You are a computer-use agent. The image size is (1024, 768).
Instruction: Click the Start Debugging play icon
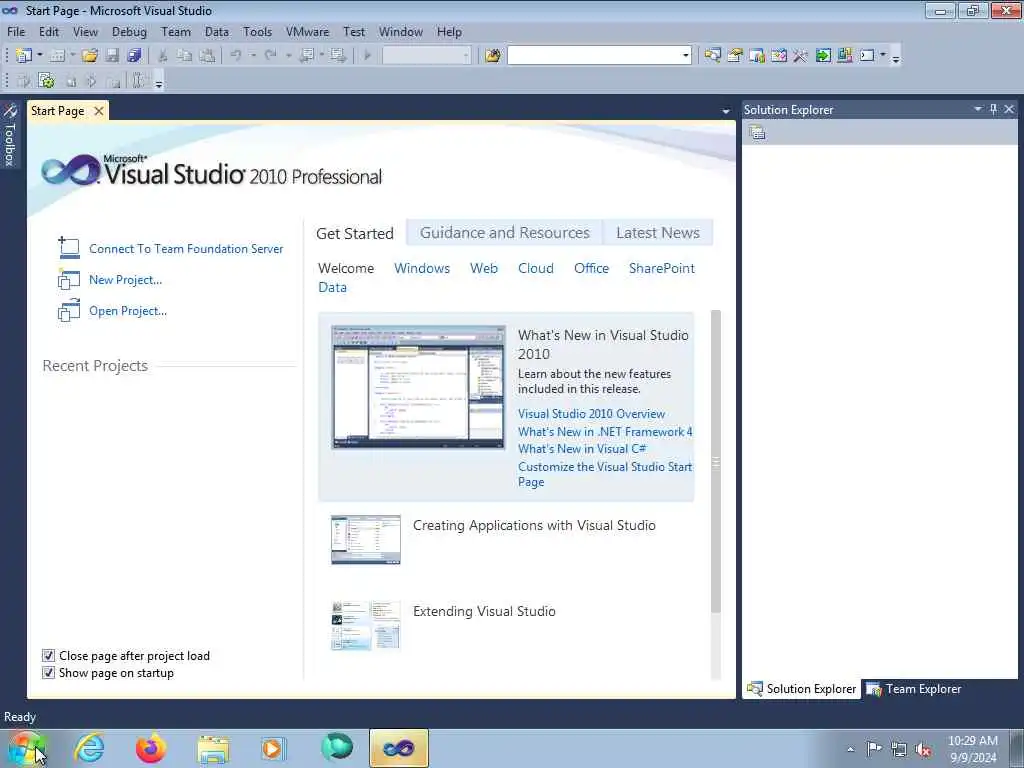[x=367, y=56]
